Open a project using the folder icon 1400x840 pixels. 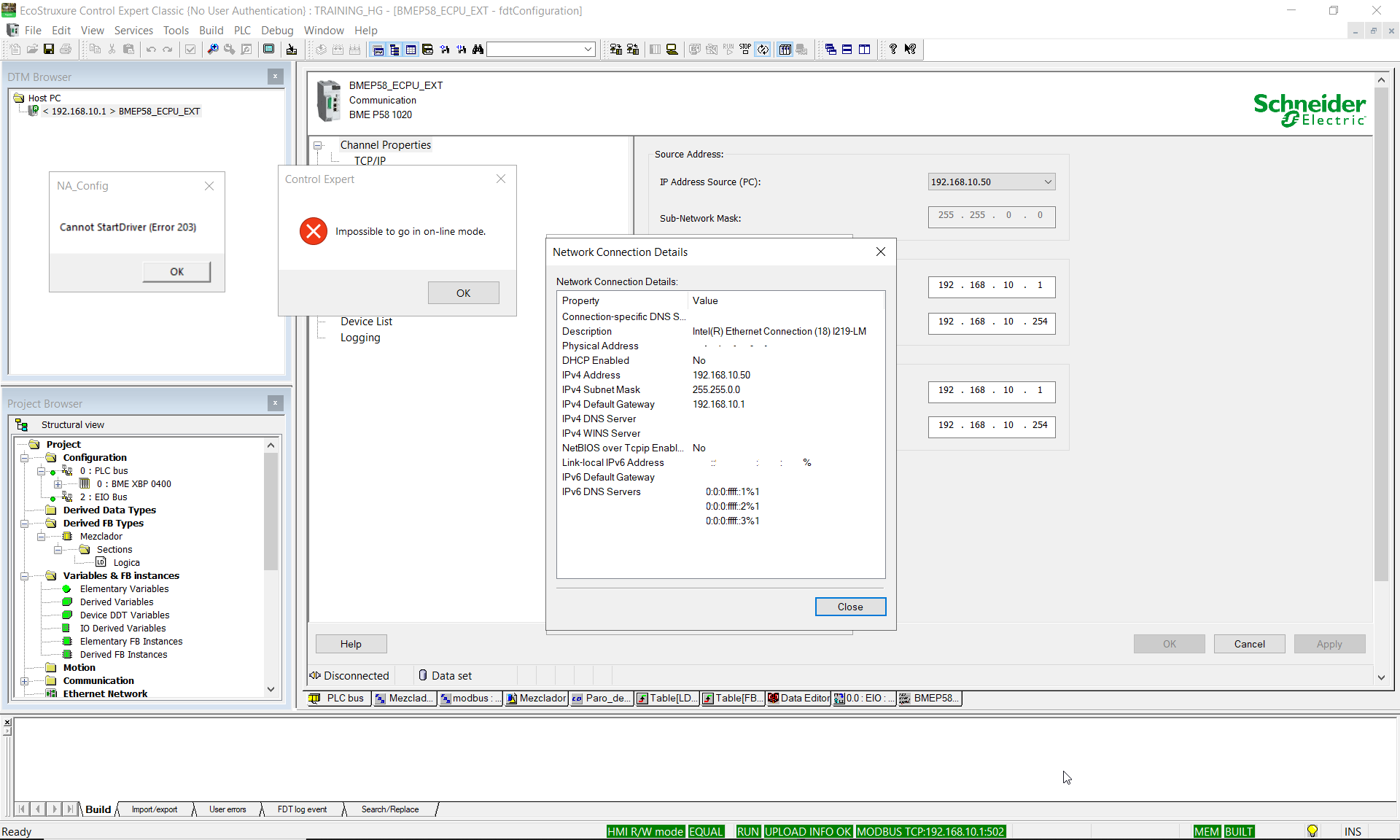[x=32, y=49]
